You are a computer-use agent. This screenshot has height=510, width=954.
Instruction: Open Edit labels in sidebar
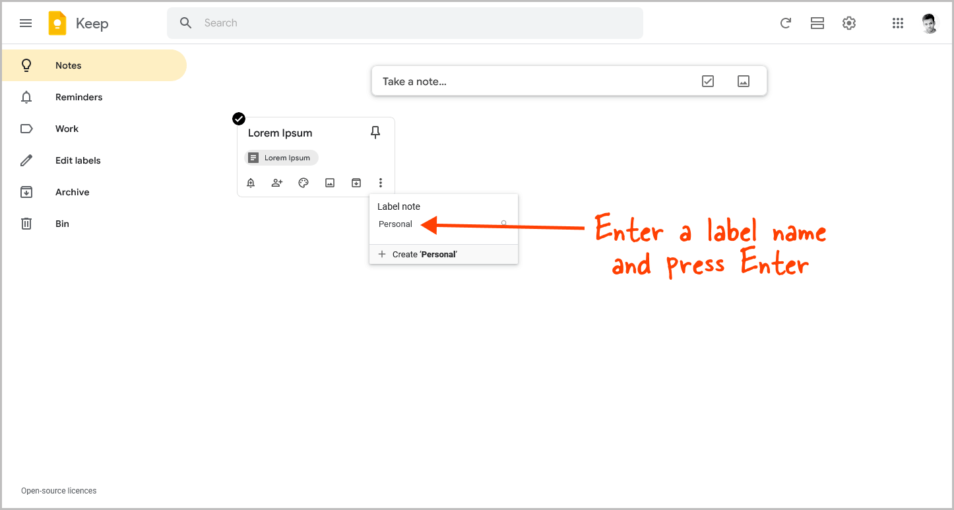tap(94, 161)
